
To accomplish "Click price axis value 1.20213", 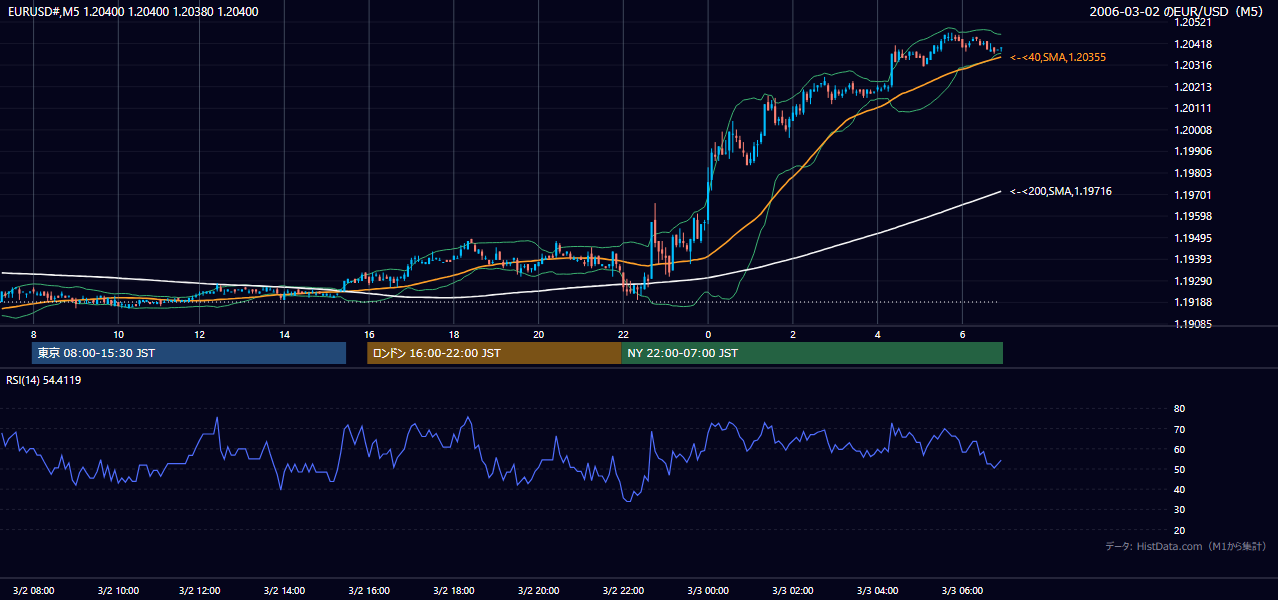I will point(1193,87).
